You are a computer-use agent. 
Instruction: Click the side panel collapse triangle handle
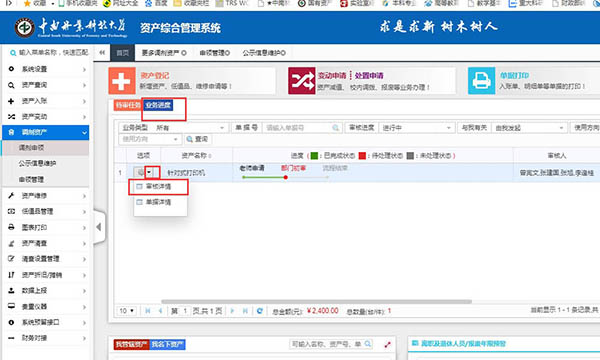tap(99, 227)
